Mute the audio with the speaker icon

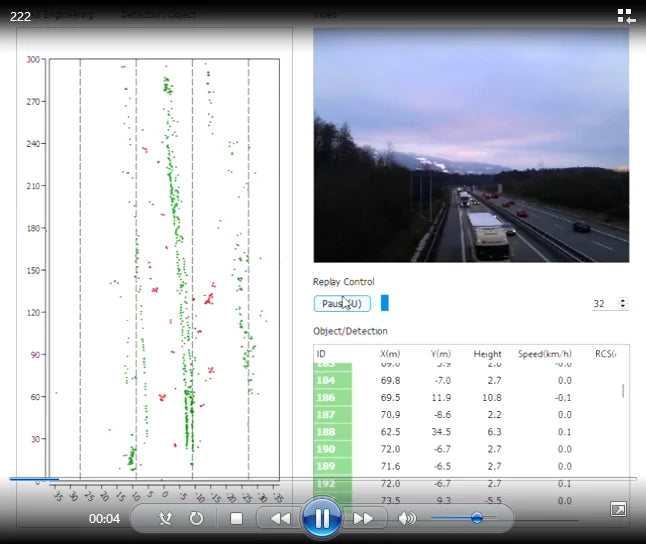(x=406, y=518)
